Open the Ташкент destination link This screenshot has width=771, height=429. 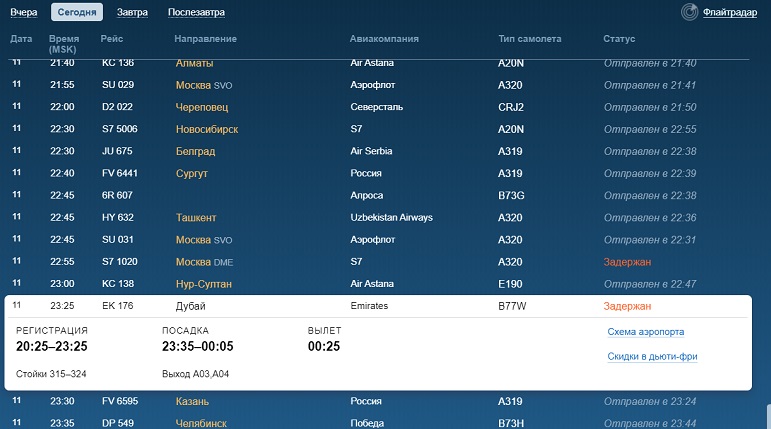(196, 217)
